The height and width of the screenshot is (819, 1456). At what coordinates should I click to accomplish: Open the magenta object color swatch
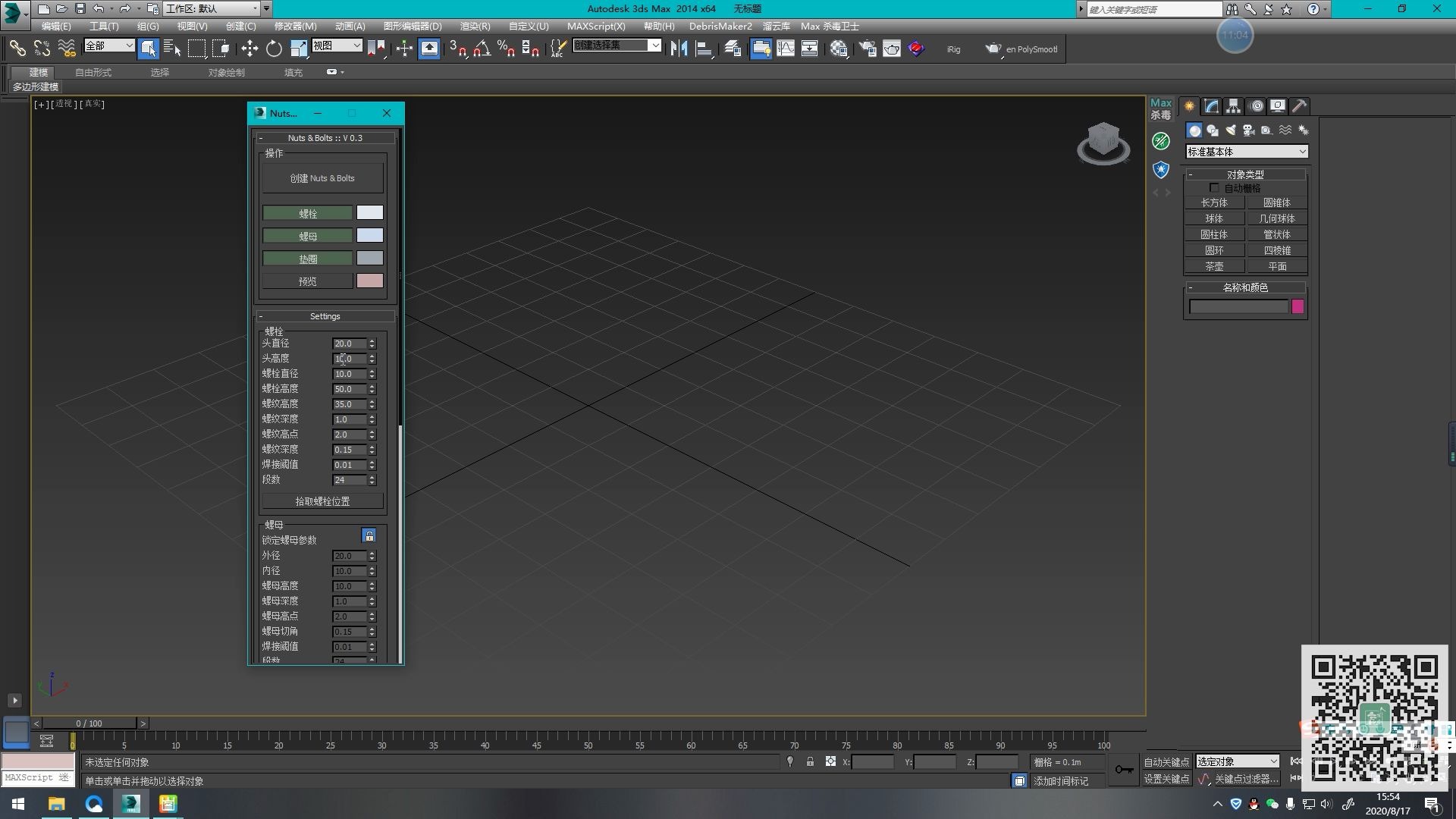tap(1298, 306)
